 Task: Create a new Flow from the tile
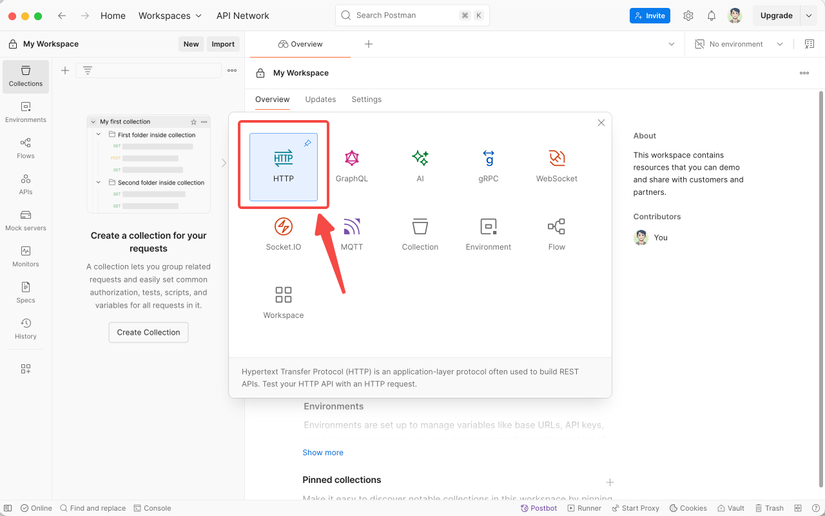[557, 235]
